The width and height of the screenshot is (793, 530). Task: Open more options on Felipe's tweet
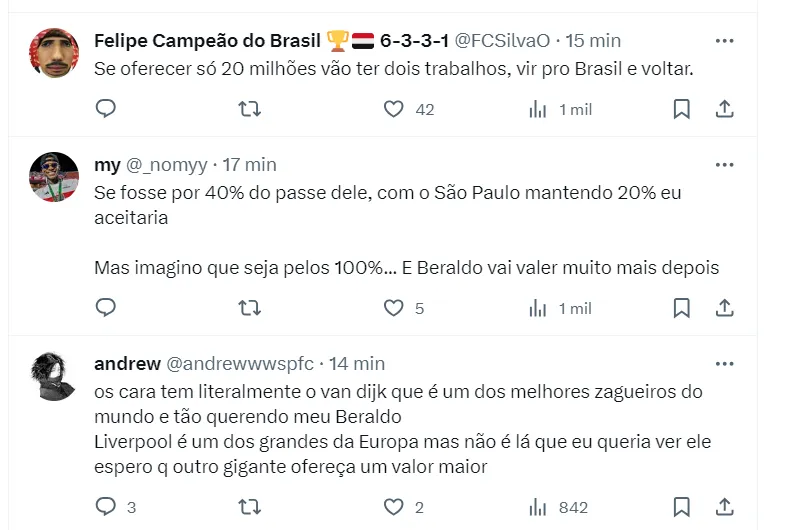726,41
